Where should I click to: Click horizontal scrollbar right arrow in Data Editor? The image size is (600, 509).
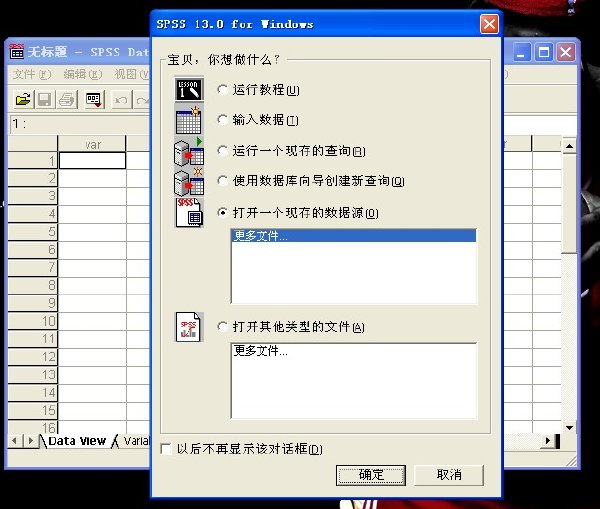click(548, 441)
